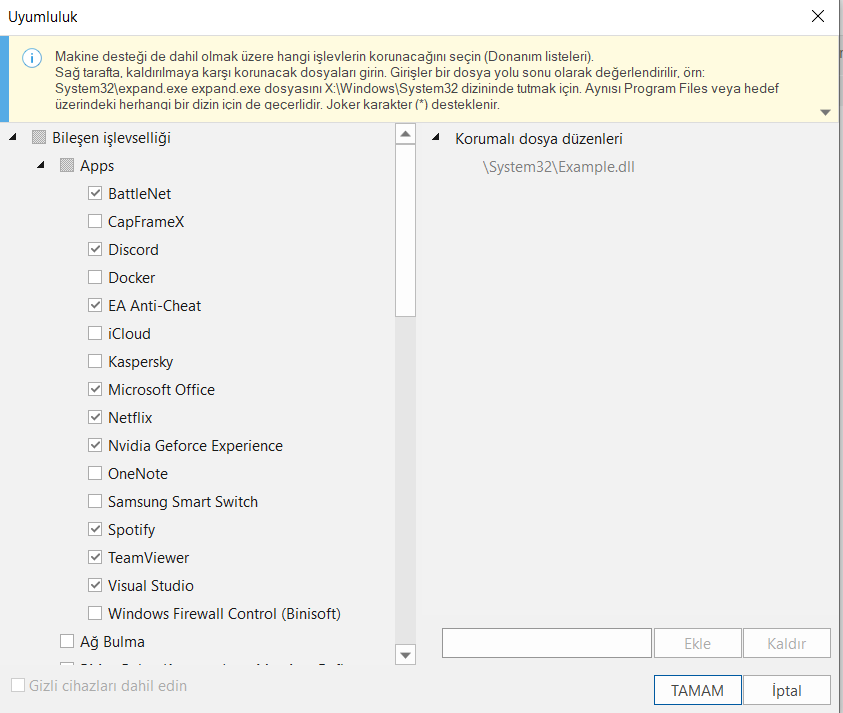Enable the Docker checkbox
Screen dimensions: 843x713
[x=95, y=277]
